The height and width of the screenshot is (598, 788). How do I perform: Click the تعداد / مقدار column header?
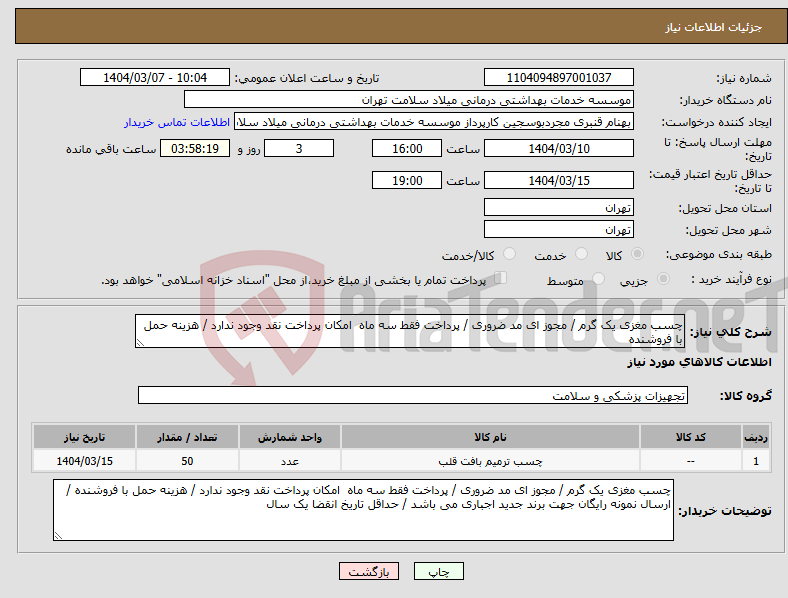(x=187, y=437)
